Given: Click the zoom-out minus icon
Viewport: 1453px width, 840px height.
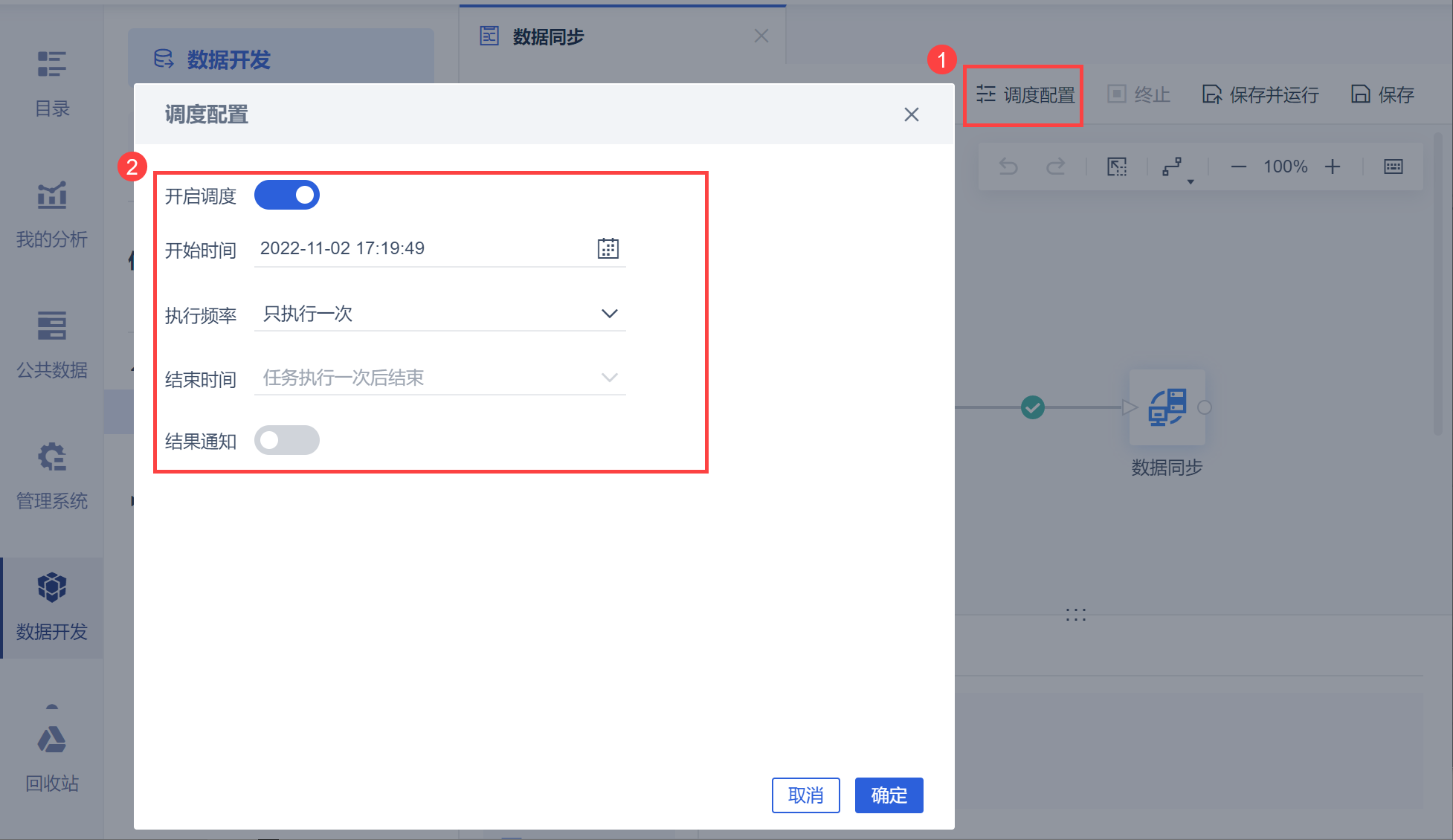Looking at the screenshot, I should (x=1238, y=167).
